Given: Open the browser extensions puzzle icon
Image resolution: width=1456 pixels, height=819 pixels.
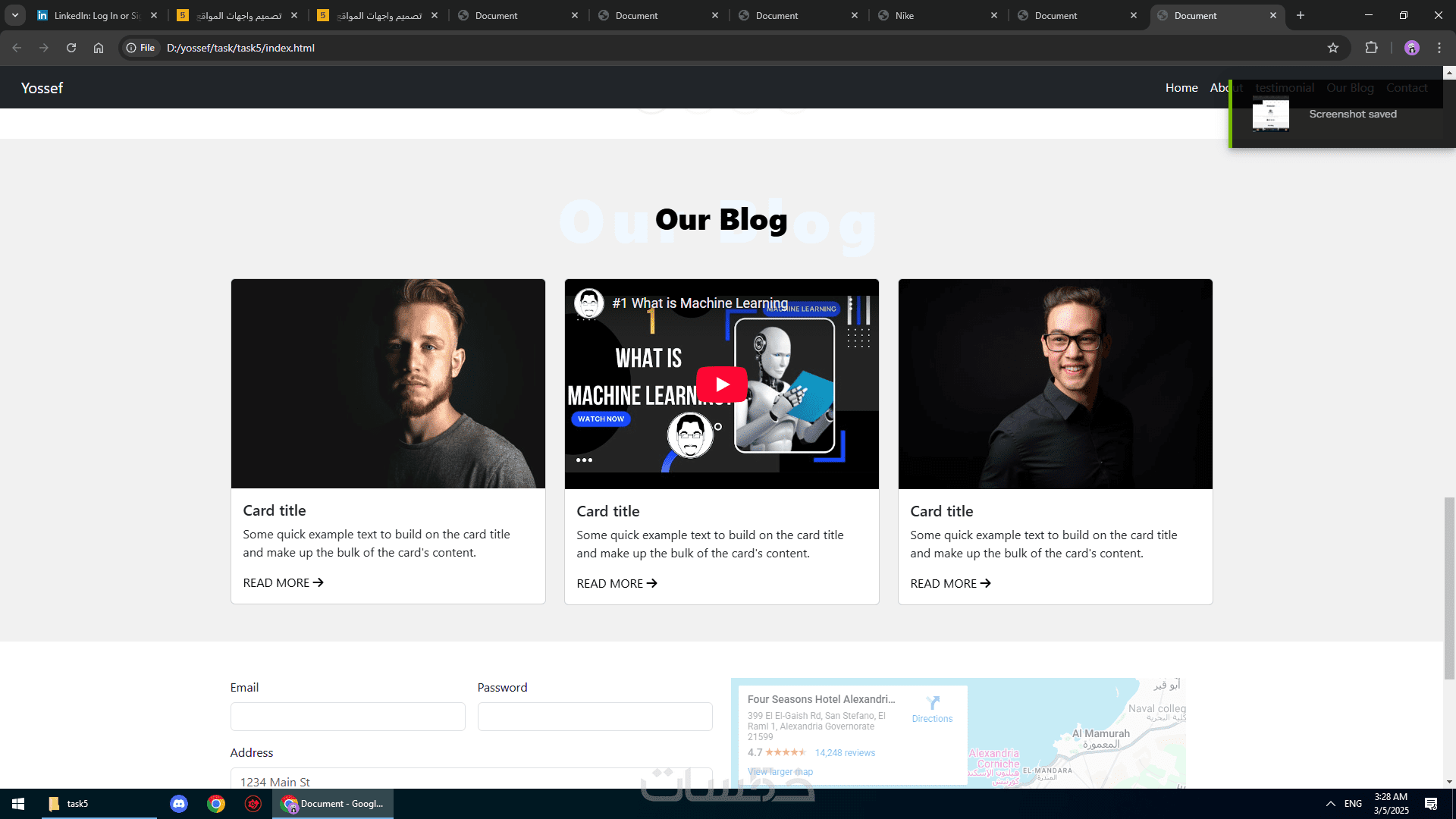Looking at the screenshot, I should (1371, 48).
